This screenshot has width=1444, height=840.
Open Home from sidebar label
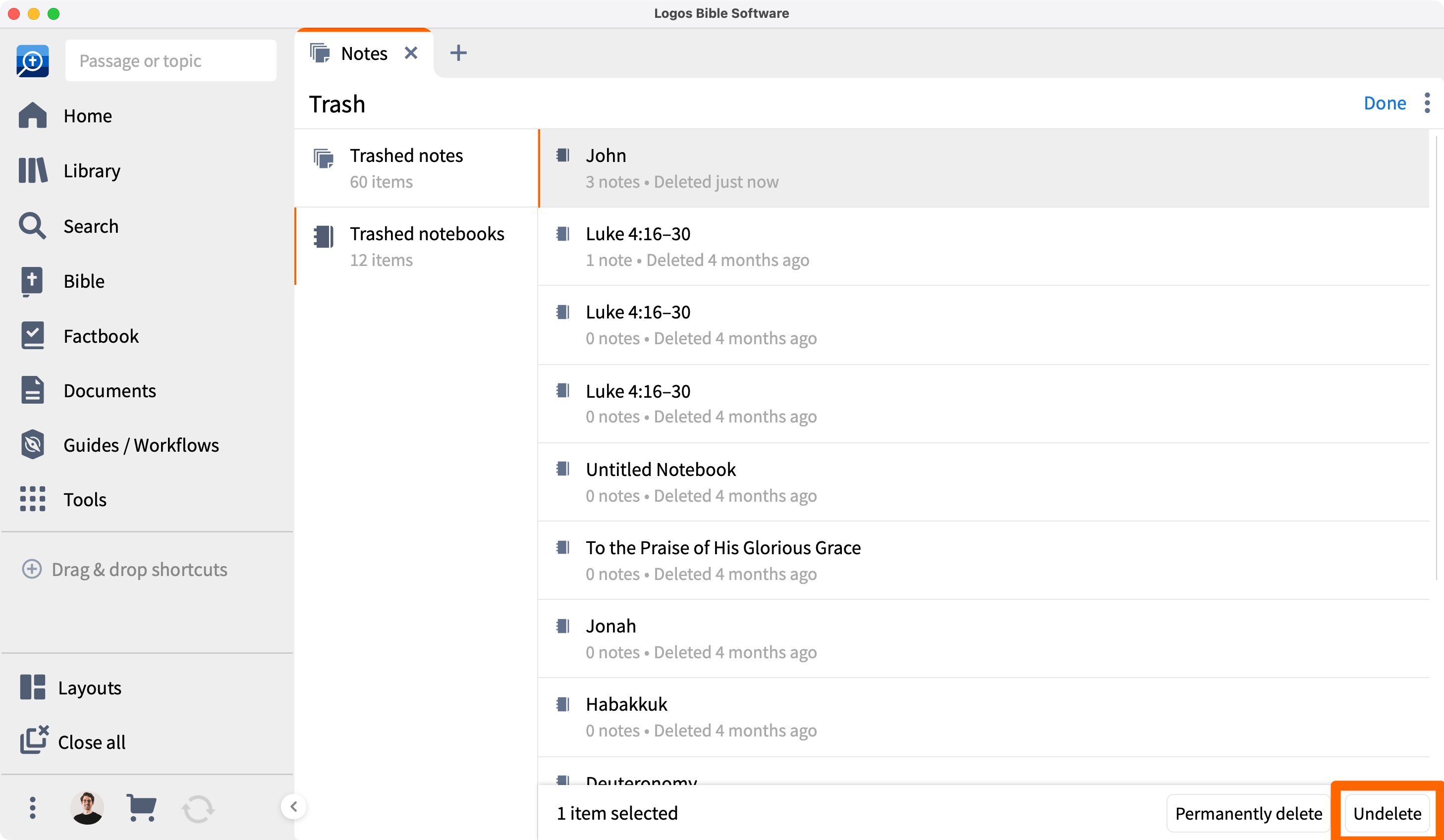[88, 116]
